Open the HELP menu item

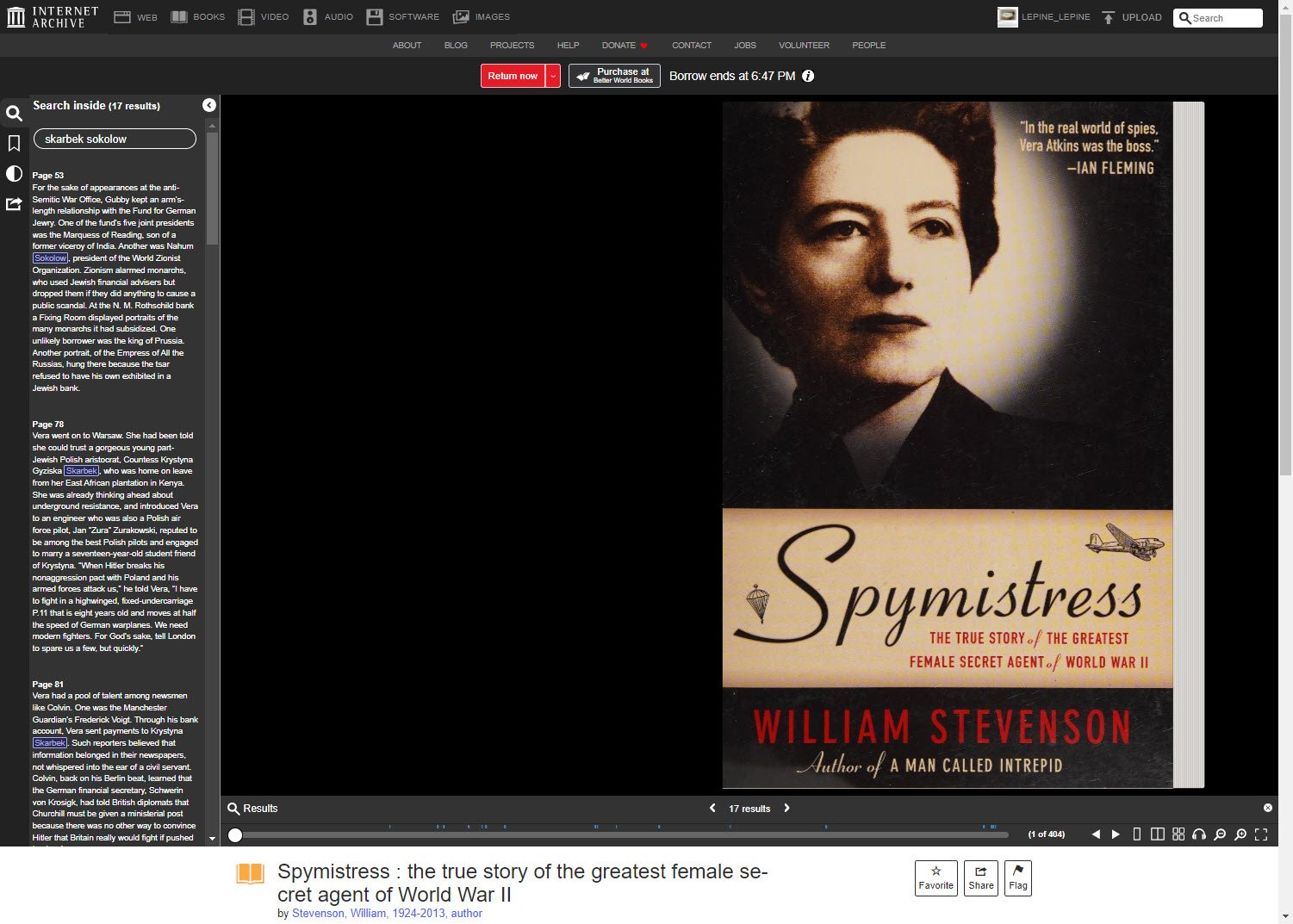tap(568, 45)
